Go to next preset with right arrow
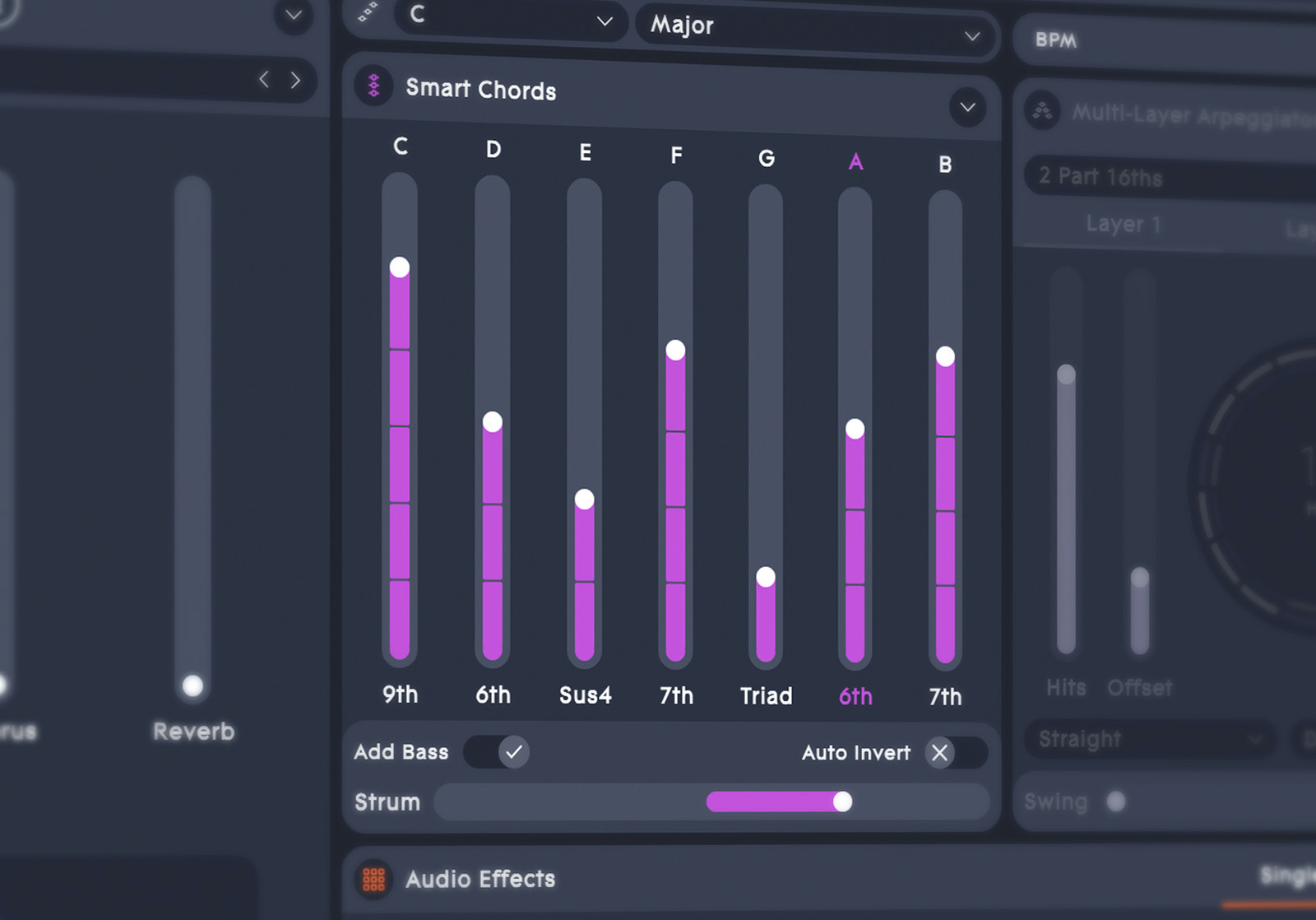Screen dimensions: 1316x920 click(295, 80)
